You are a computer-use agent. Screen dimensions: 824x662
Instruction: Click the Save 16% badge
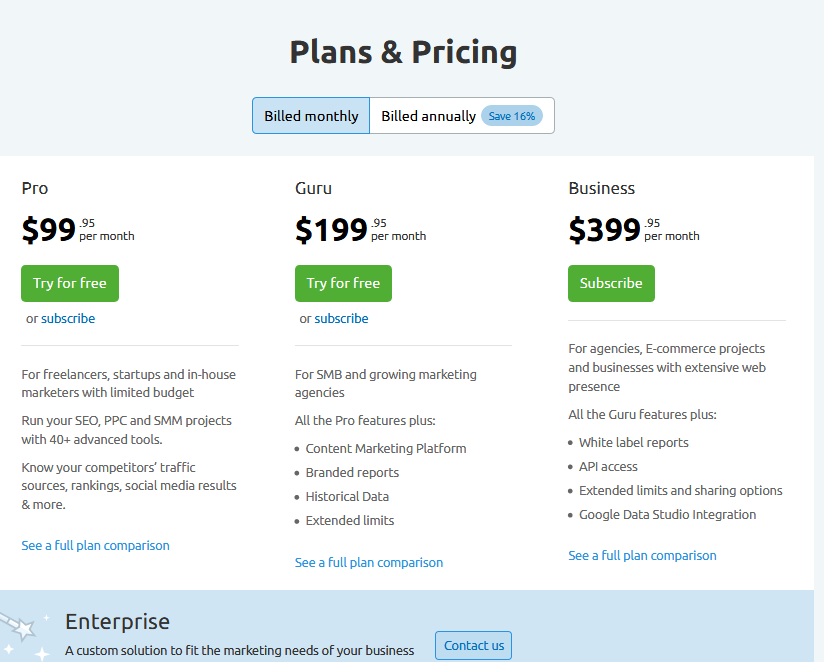[x=512, y=116]
